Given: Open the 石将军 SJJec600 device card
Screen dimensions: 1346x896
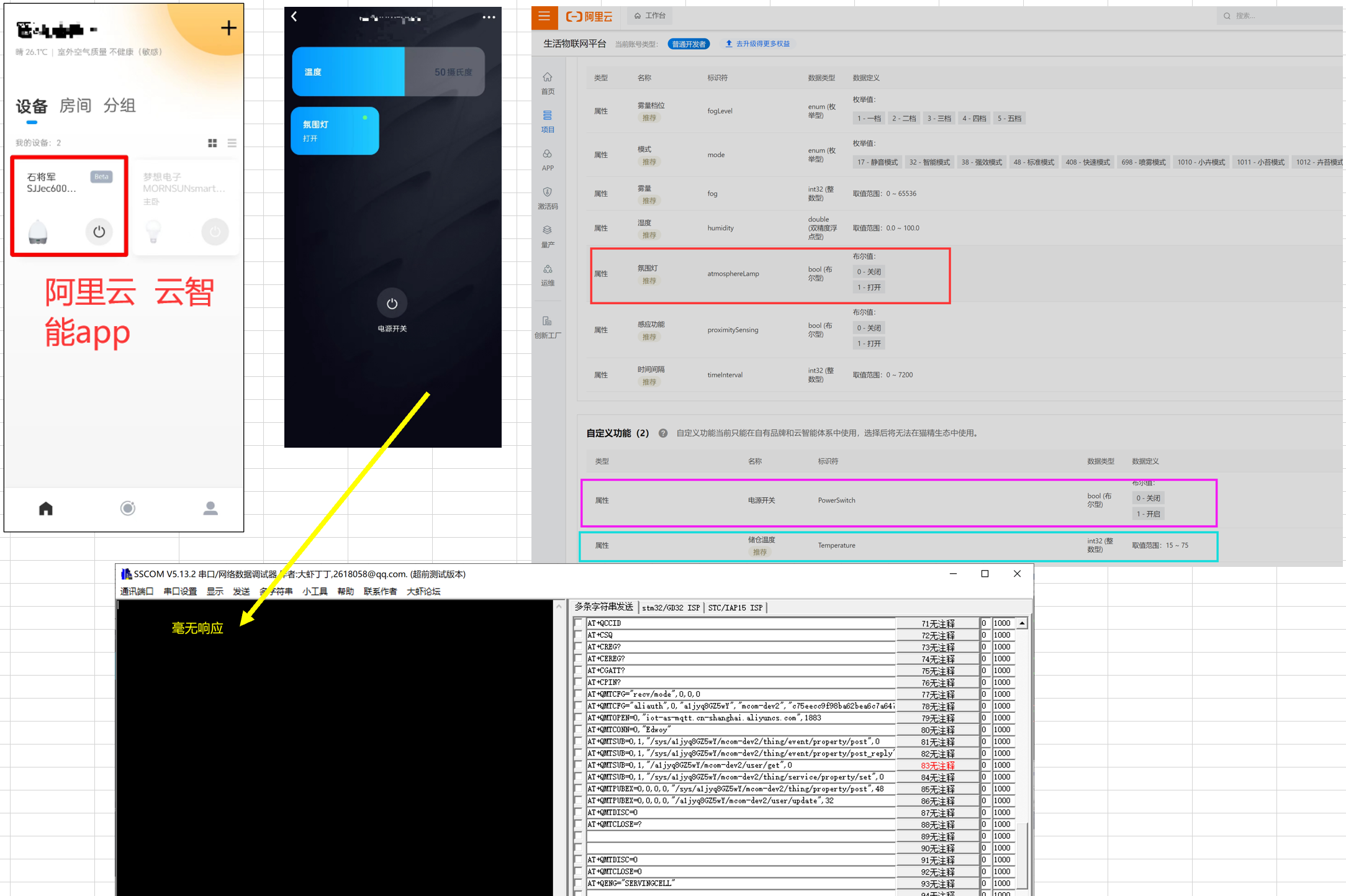Looking at the screenshot, I should 70,206.
